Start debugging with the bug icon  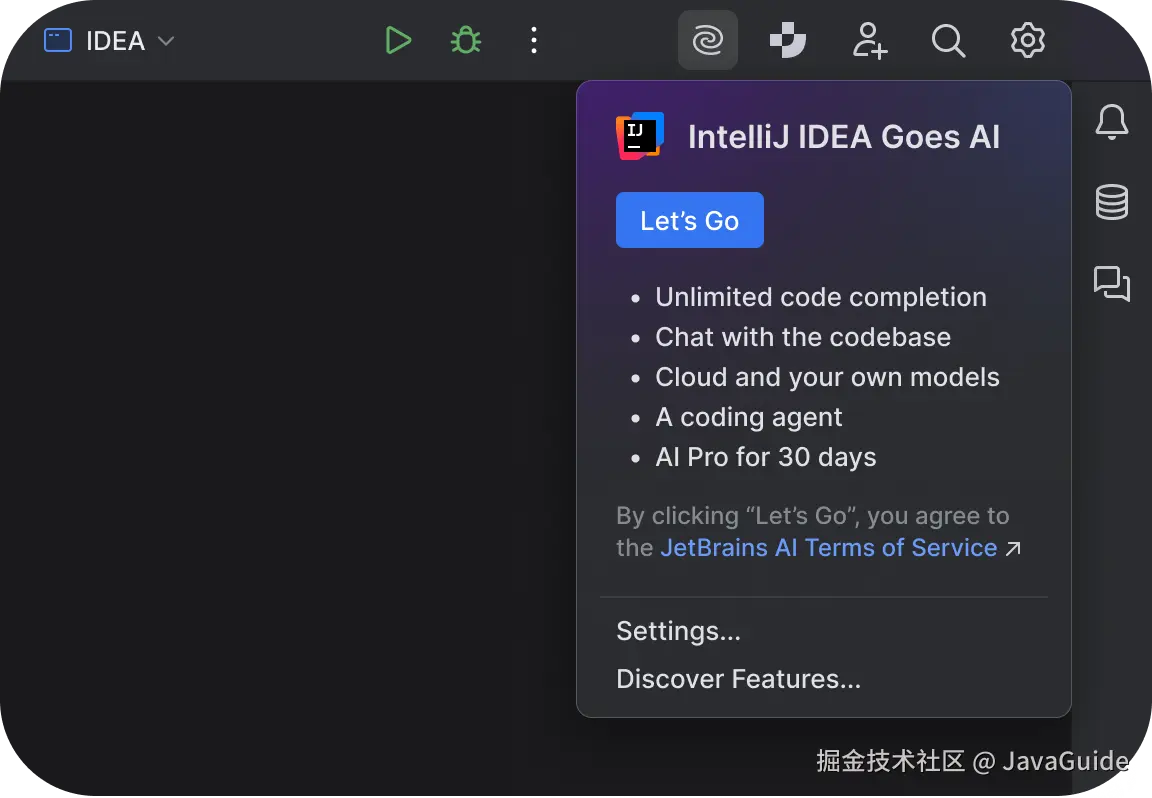(x=466, y=41)
